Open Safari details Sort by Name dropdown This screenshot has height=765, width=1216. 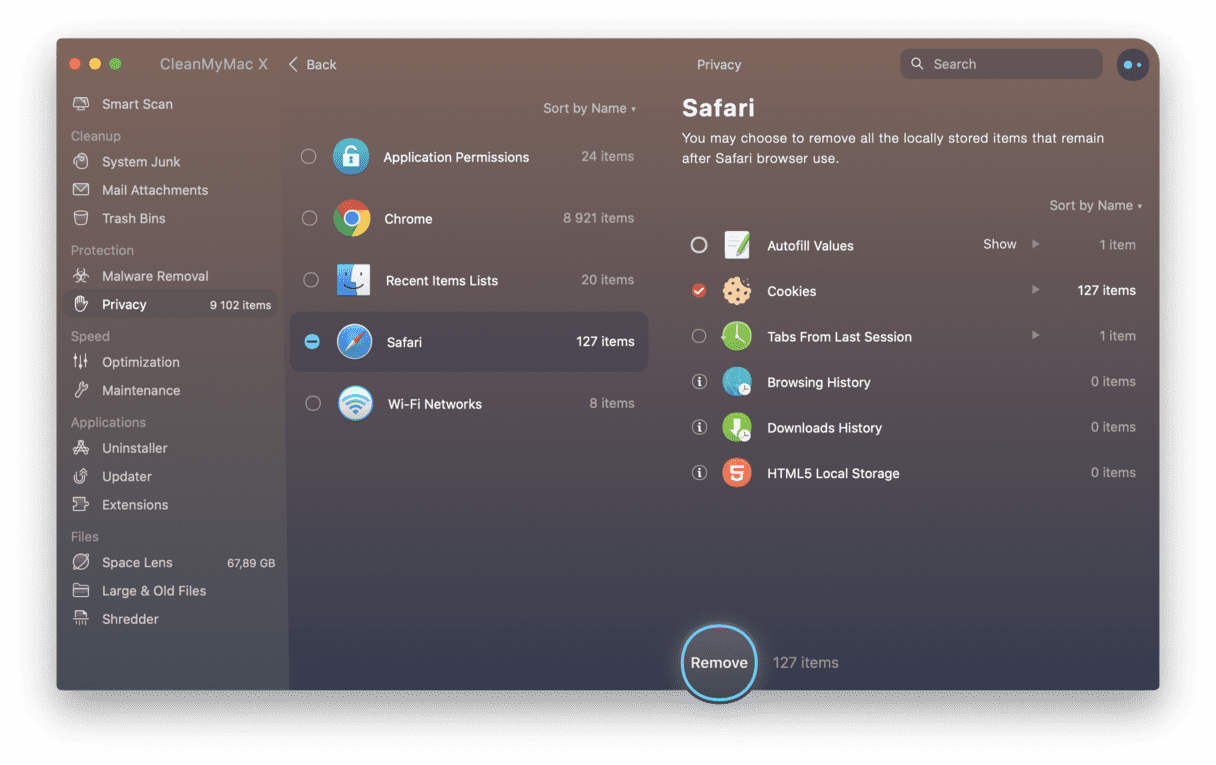1095,205
